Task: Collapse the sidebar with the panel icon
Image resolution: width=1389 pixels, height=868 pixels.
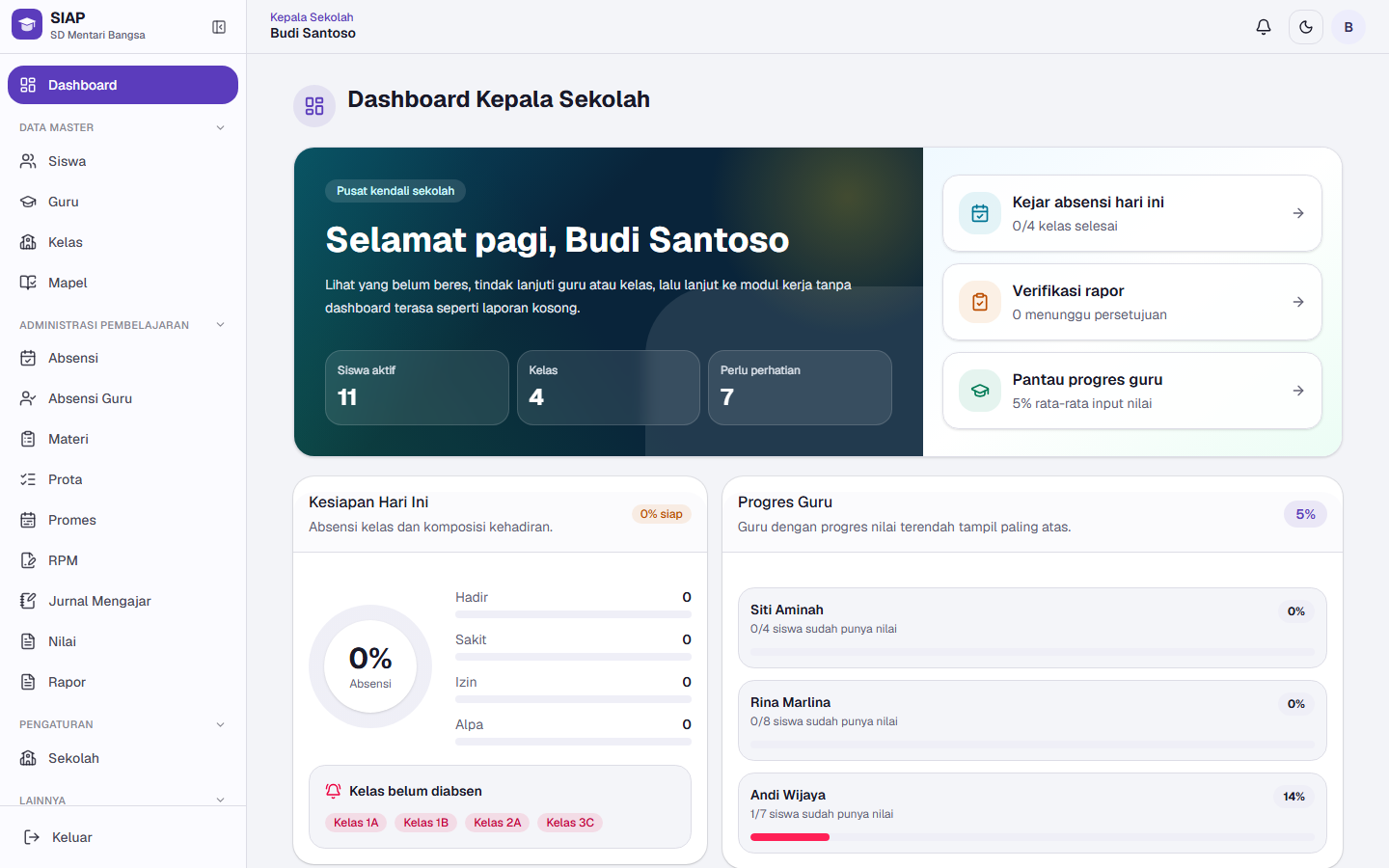Action: tap(219, 27)
